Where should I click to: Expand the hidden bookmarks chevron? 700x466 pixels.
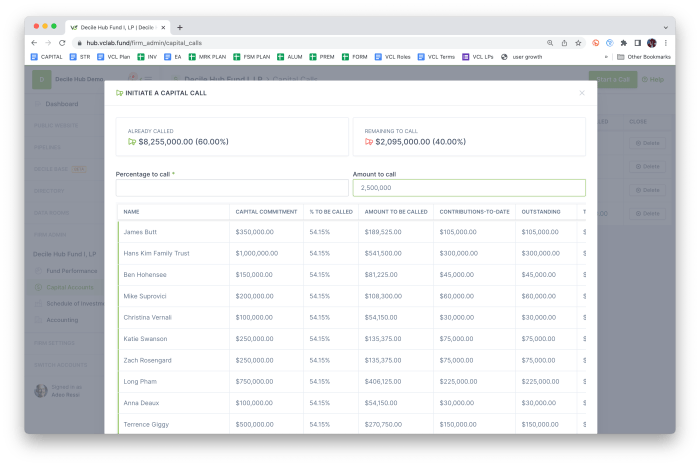pos(606,57)
